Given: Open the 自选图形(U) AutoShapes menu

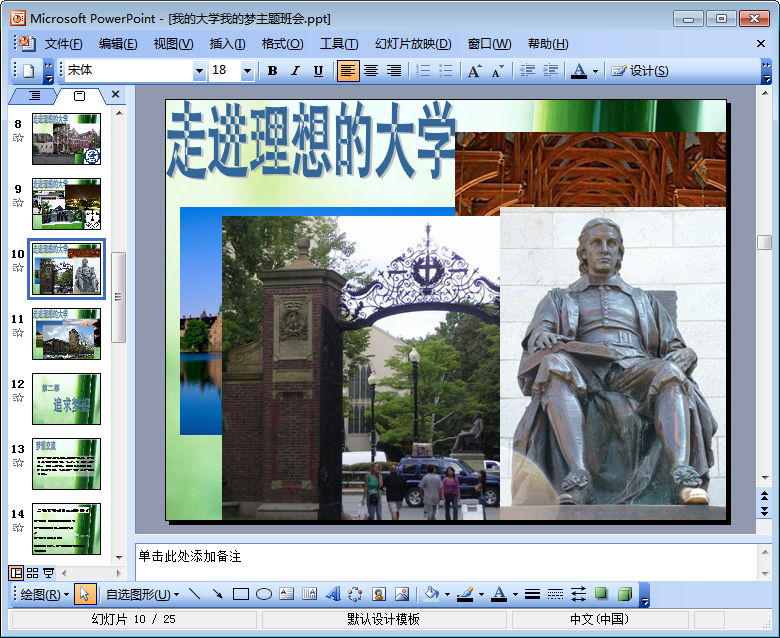Looking at the screenshot, I should pos(142,594).
